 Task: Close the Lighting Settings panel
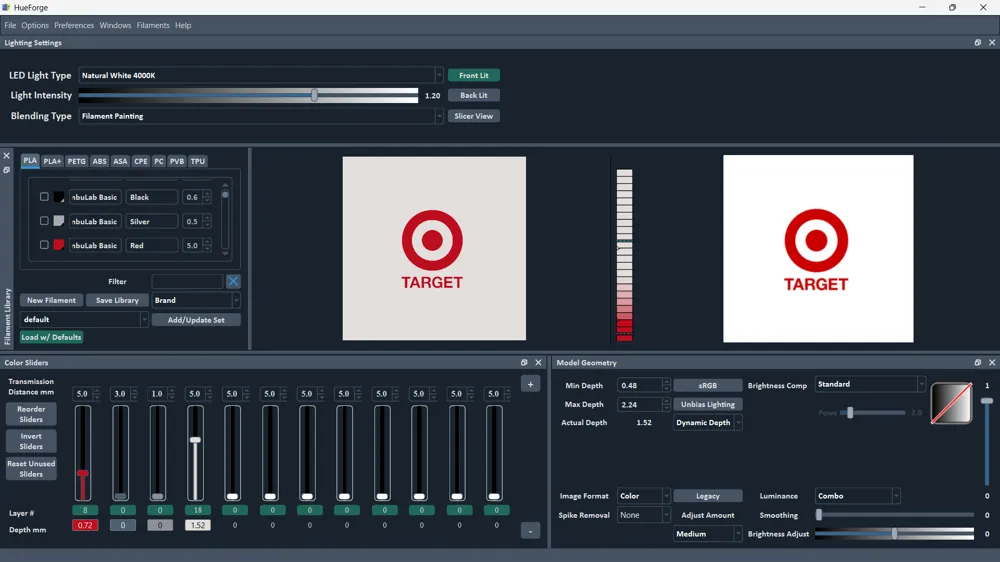pyautogui.click(x=992, y=43)
